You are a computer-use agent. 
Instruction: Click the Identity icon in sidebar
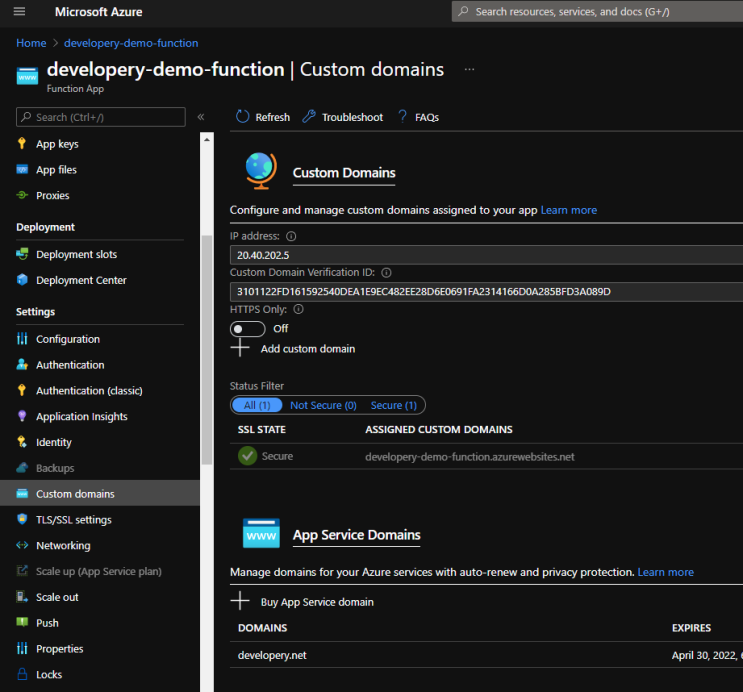pyautogui.click(x=22, y=442)
